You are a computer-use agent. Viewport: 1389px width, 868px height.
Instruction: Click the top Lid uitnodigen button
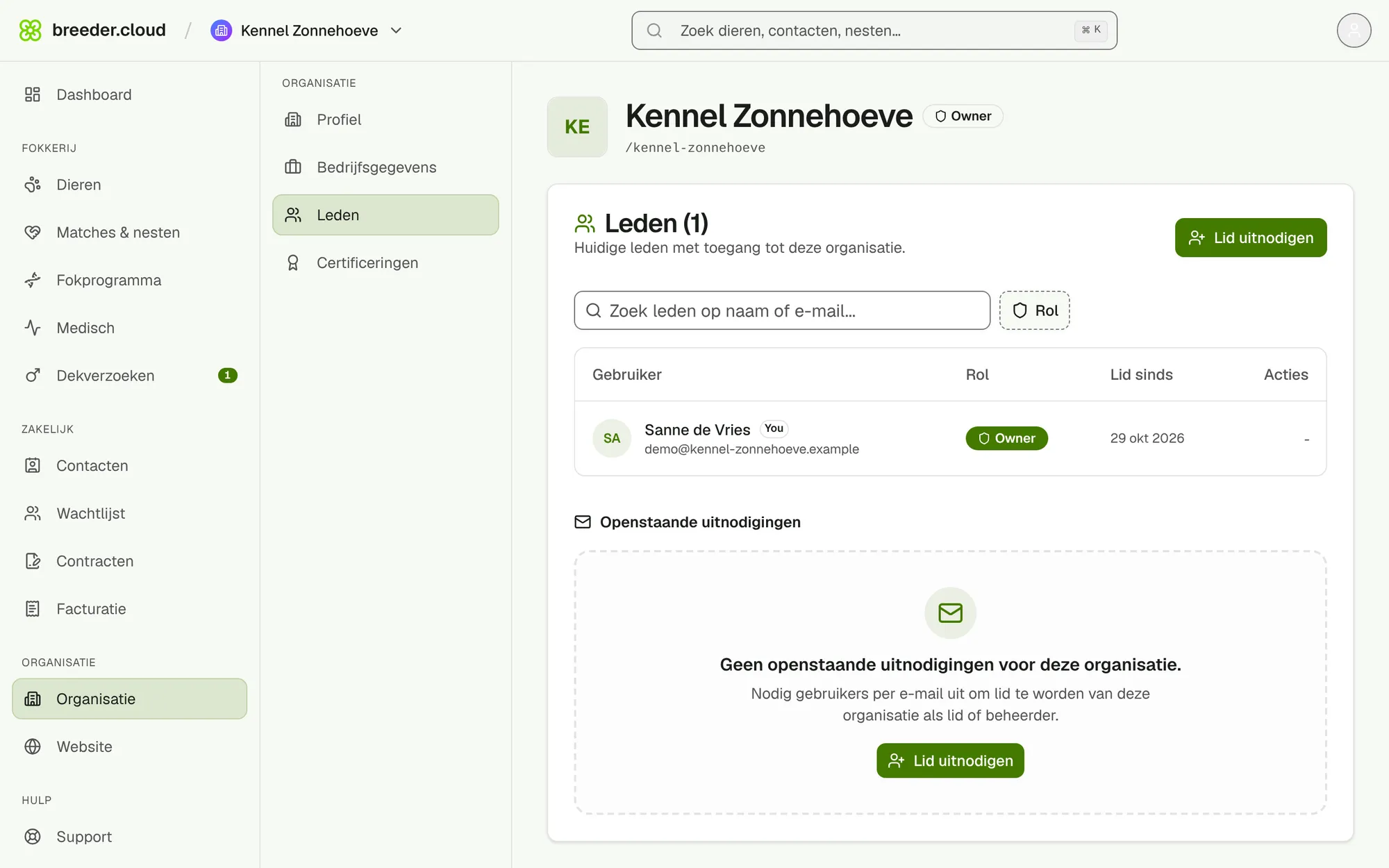coord(1251,237)
